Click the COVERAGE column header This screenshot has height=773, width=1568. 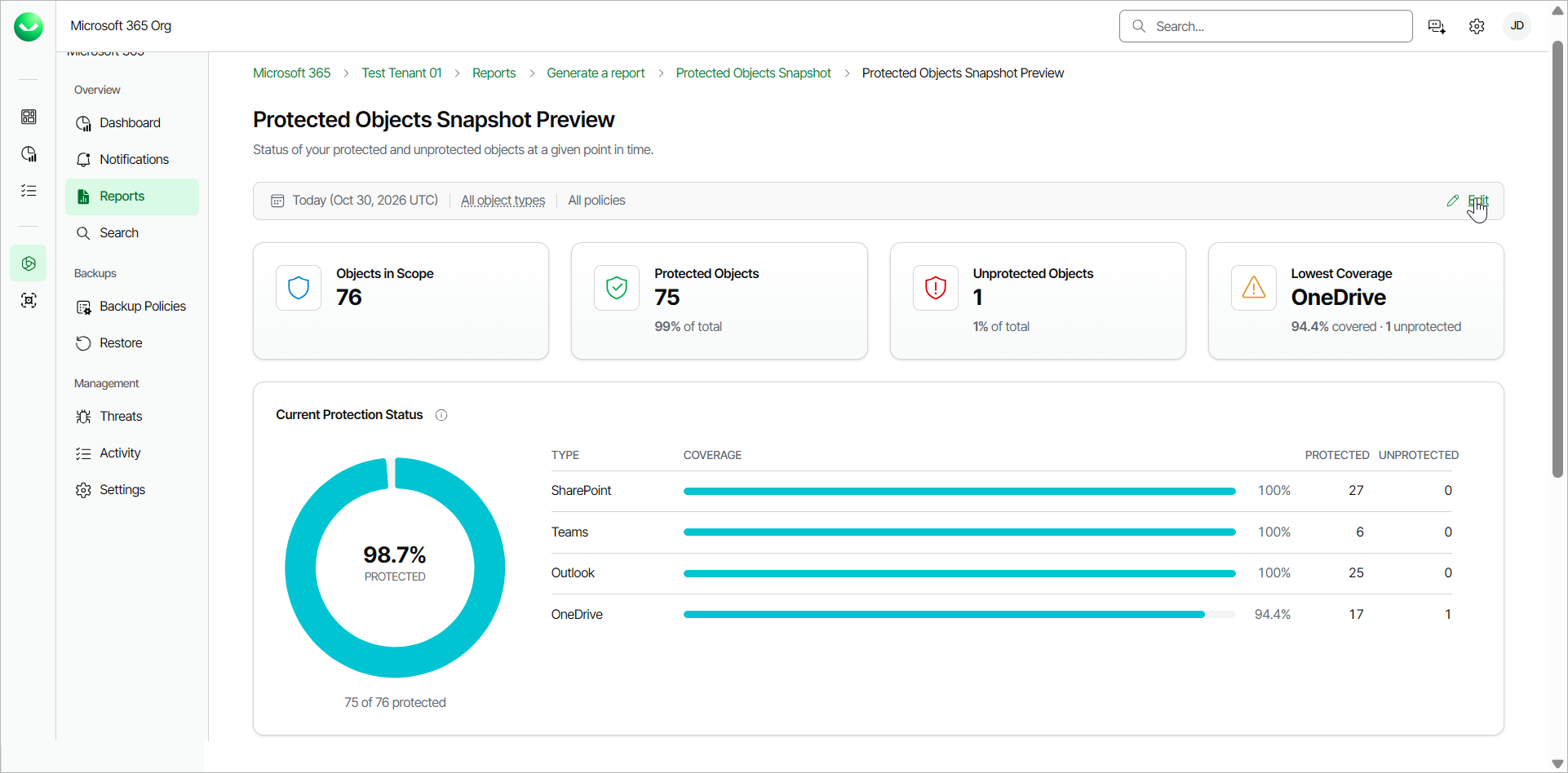(712, 455)
